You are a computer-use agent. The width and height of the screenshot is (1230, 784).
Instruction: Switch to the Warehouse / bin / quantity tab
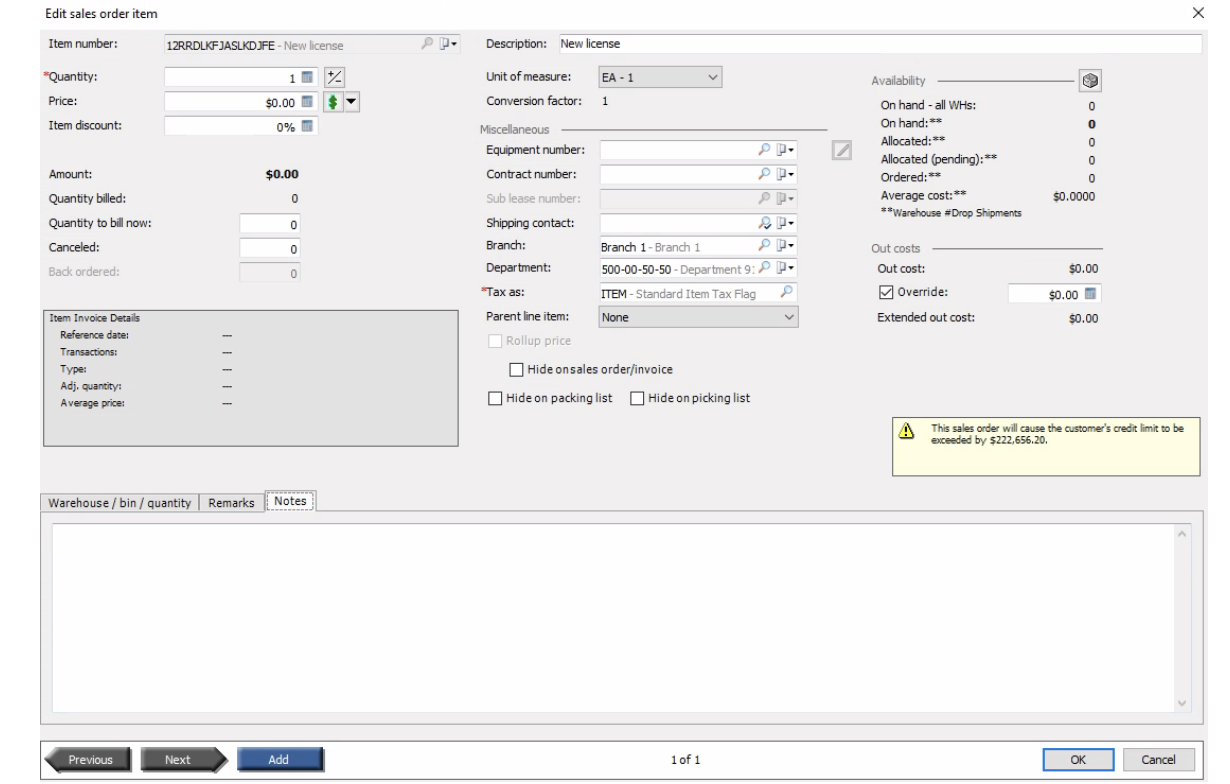point(120,503)
